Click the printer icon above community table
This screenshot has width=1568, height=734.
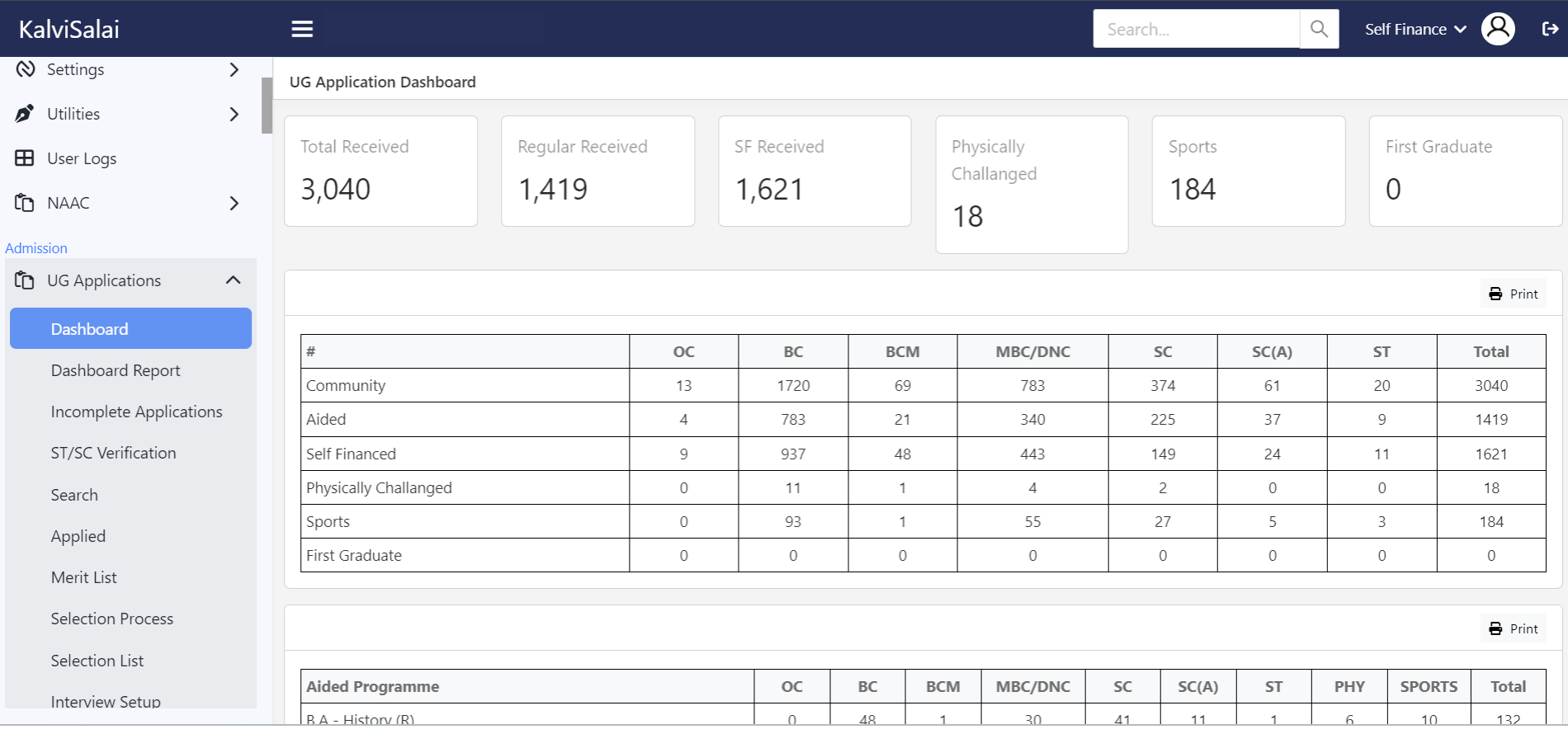pos(1495,294)
